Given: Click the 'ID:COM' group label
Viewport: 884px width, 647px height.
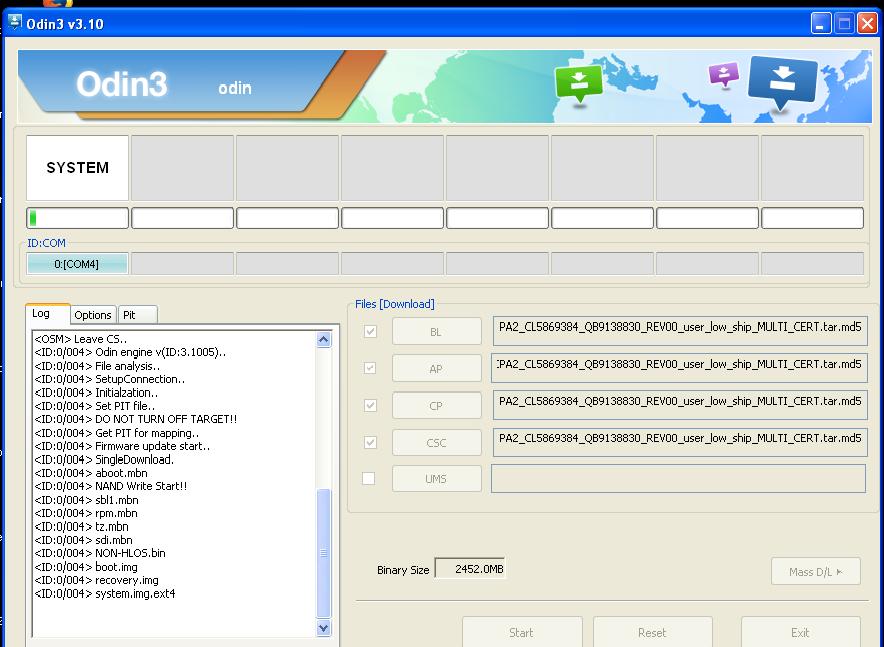Looking at the screenshot, I should pos(46,243).
